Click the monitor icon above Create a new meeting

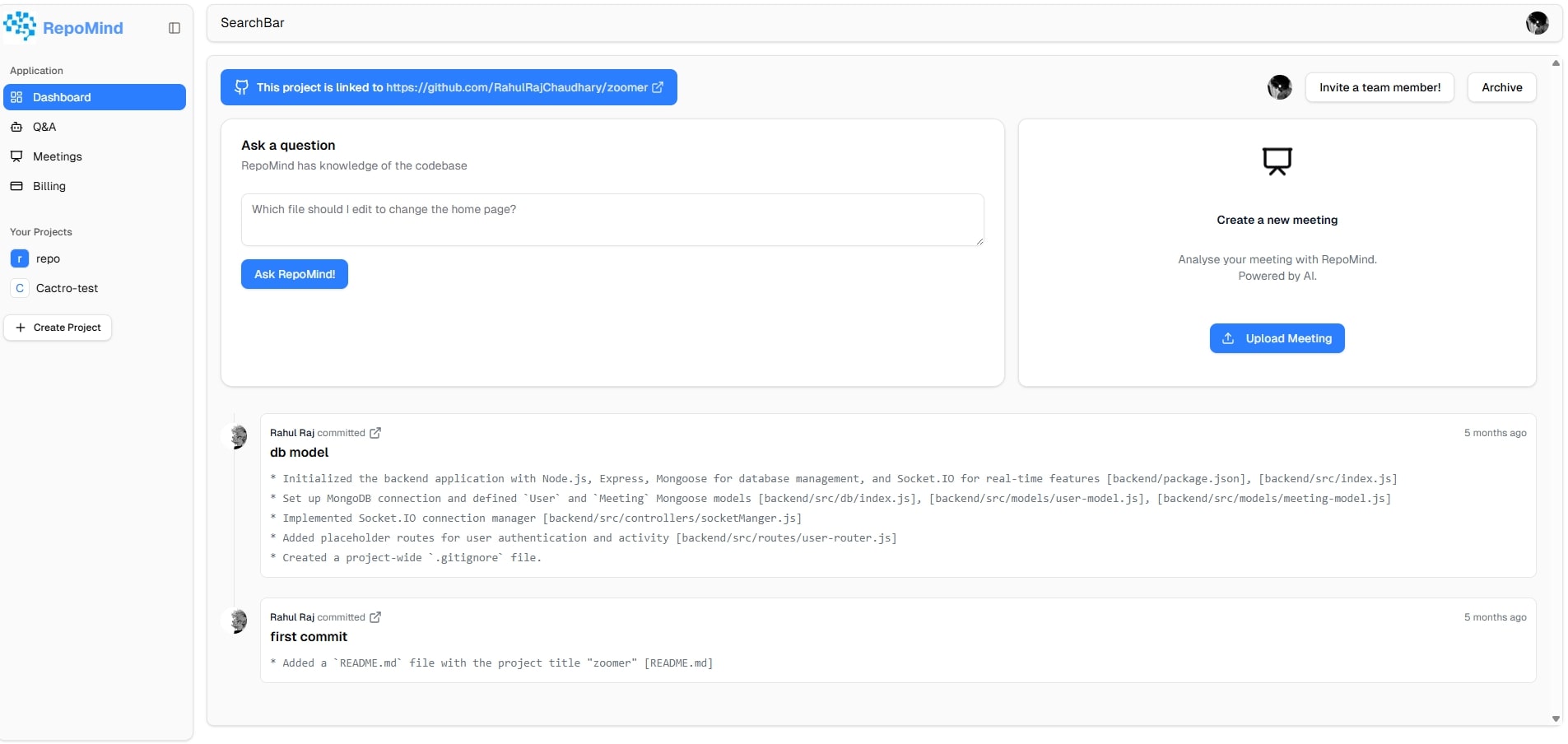(1277, 160)
